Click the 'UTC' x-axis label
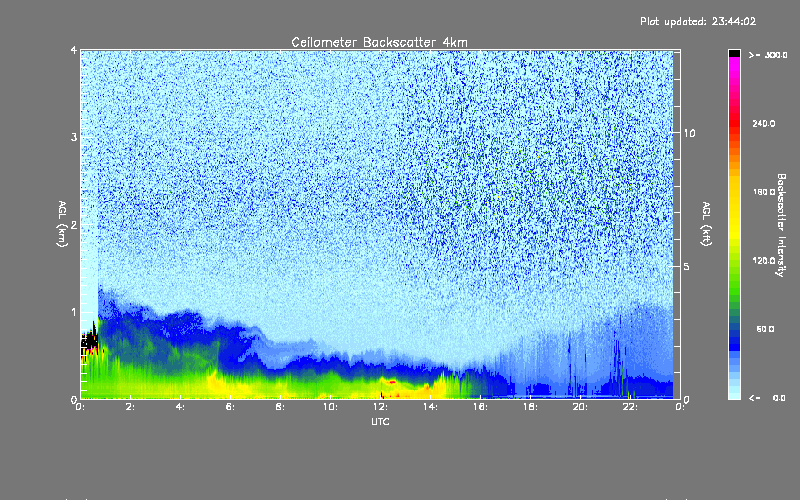800x500 pixels. [380, 421]
